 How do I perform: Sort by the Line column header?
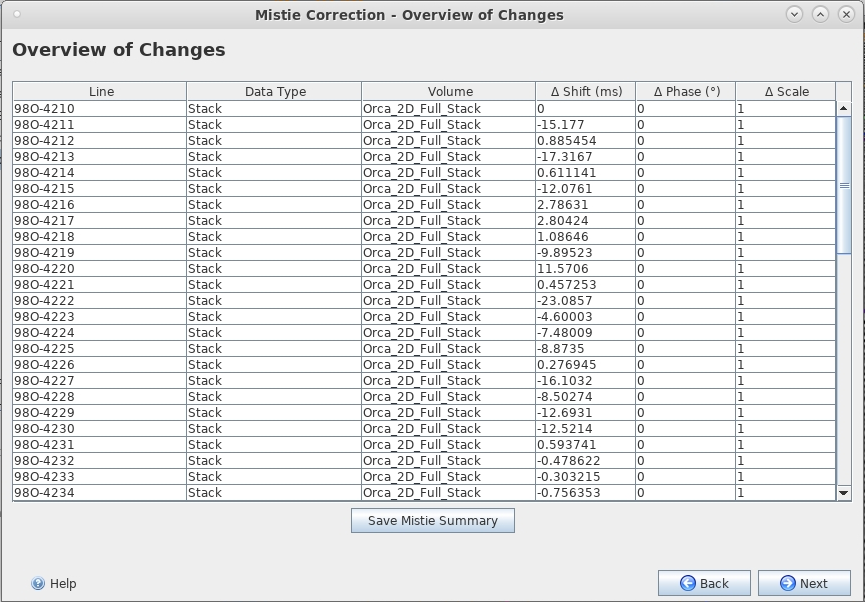(x=100, y=92)
